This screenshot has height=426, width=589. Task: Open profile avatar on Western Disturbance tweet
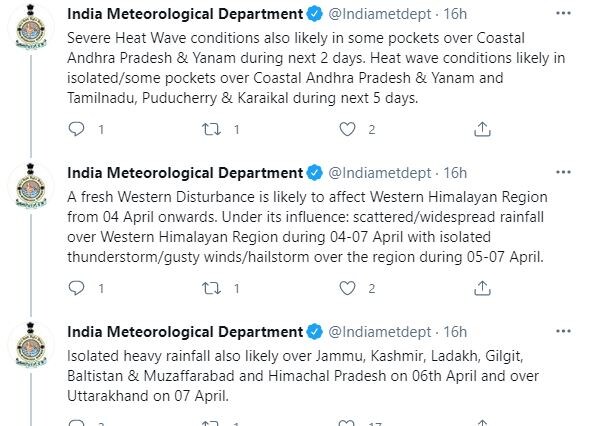[31, 186]
